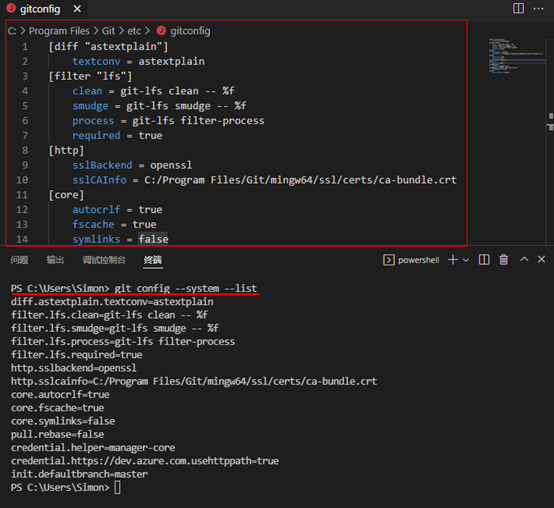Viewport: 554px width, 508px height.
Task: Switch to the 输出 panel tab
Action: [55, 260]
